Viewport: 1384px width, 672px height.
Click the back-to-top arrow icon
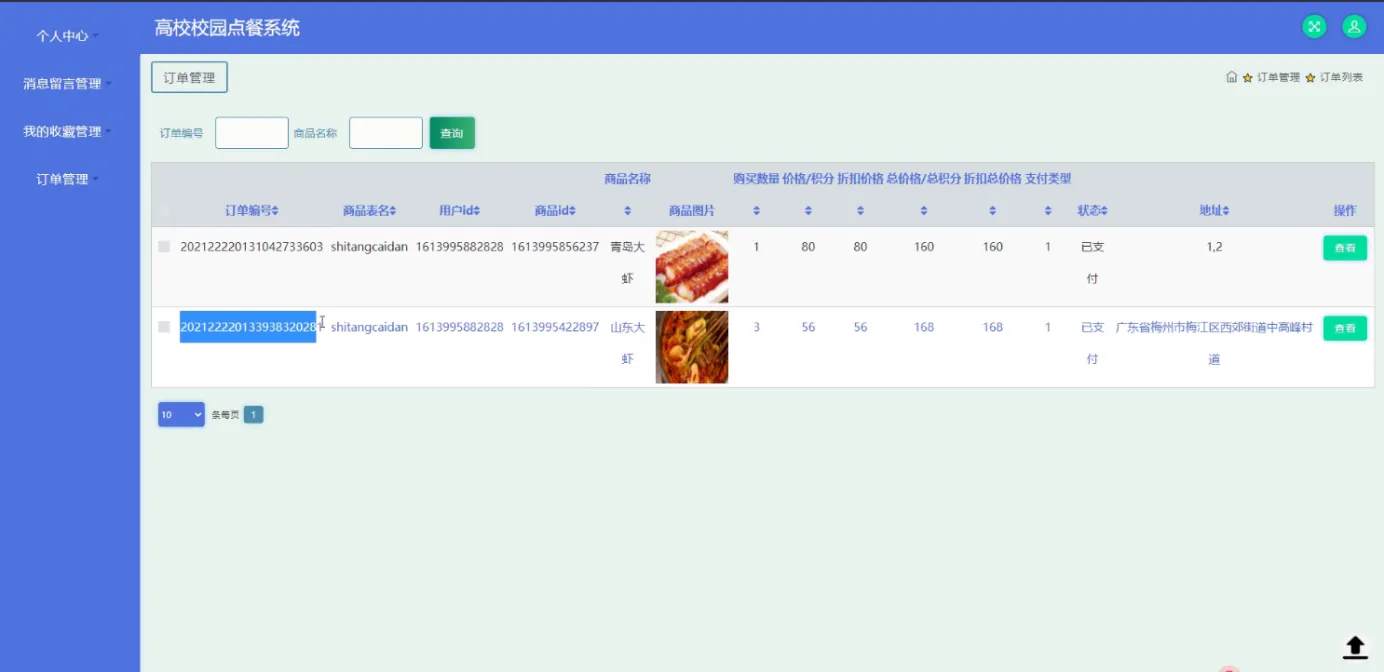tap(1355, 648)
